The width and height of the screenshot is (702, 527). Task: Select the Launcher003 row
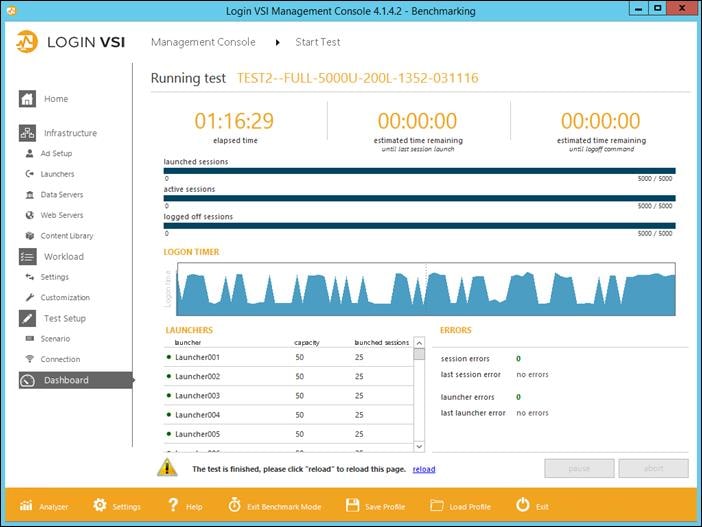288,396
